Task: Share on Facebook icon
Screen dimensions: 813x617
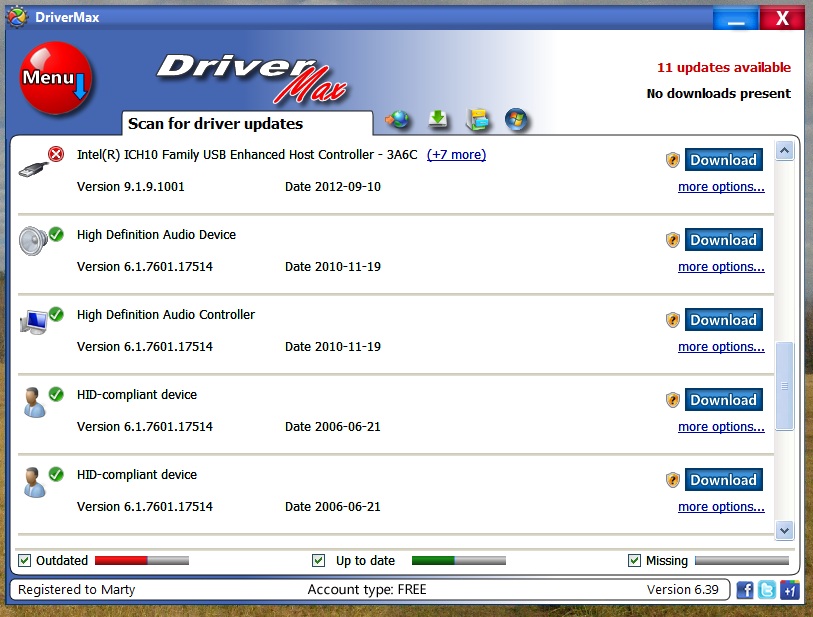Action: (x=745, y=590)
